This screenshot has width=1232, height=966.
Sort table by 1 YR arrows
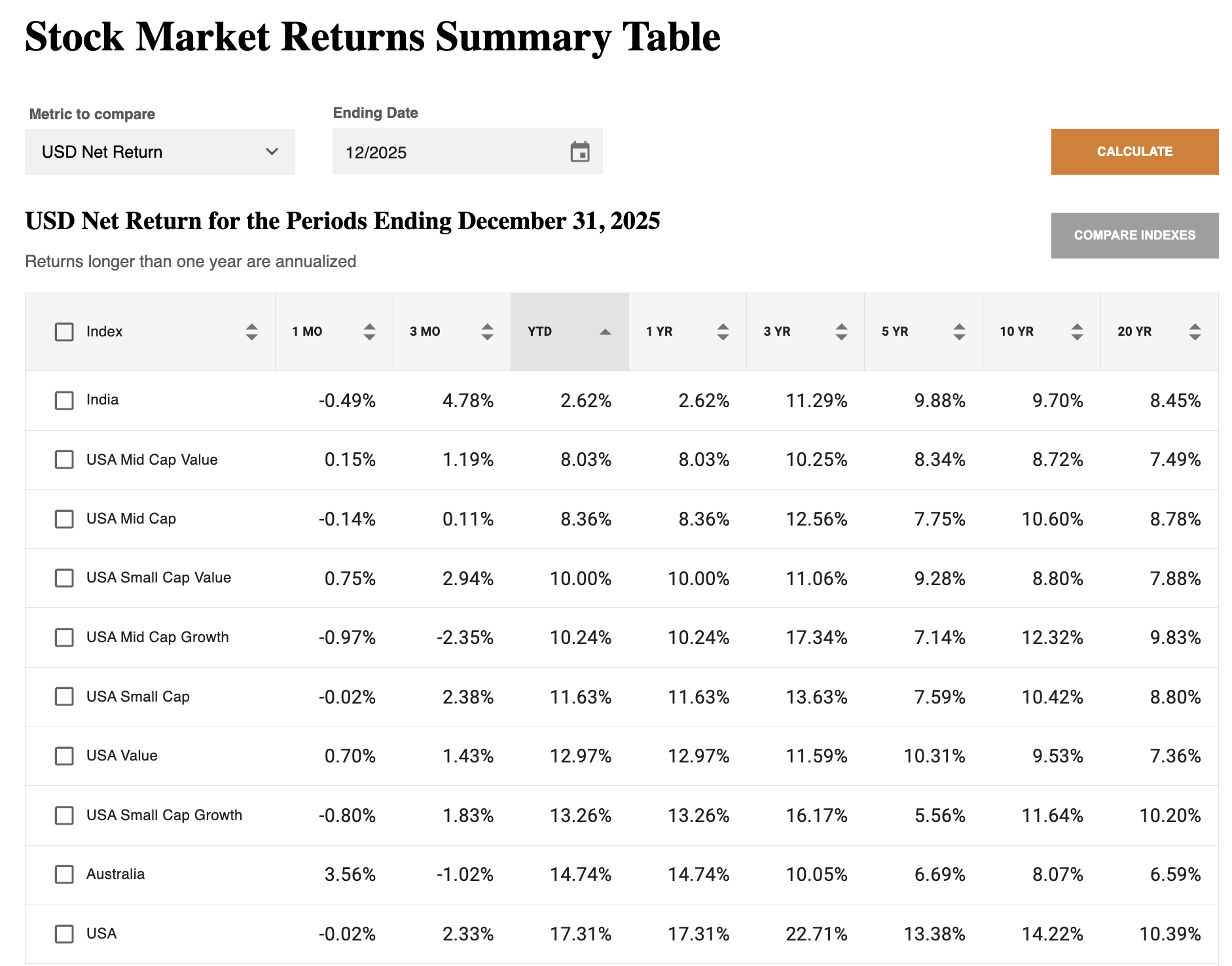pyautogui.click(x=723, y=332)
